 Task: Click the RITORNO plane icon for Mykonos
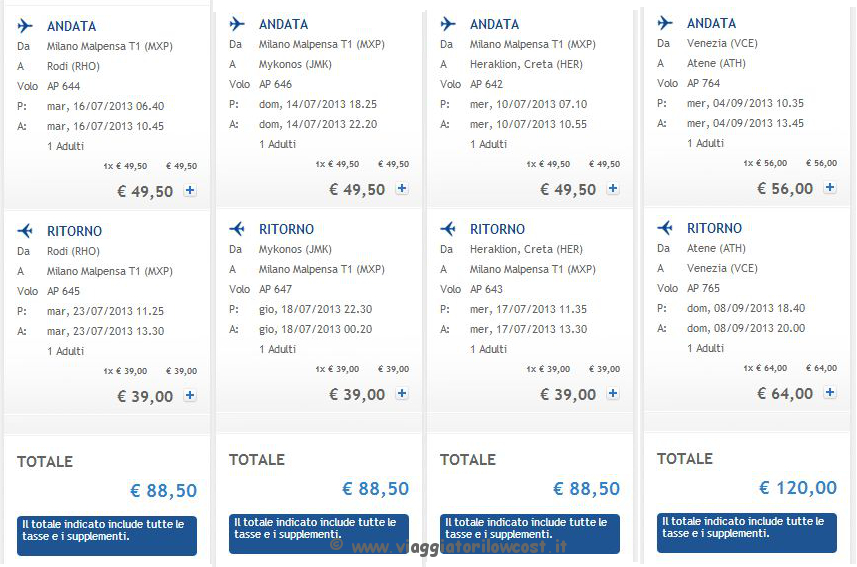[237, 229]
